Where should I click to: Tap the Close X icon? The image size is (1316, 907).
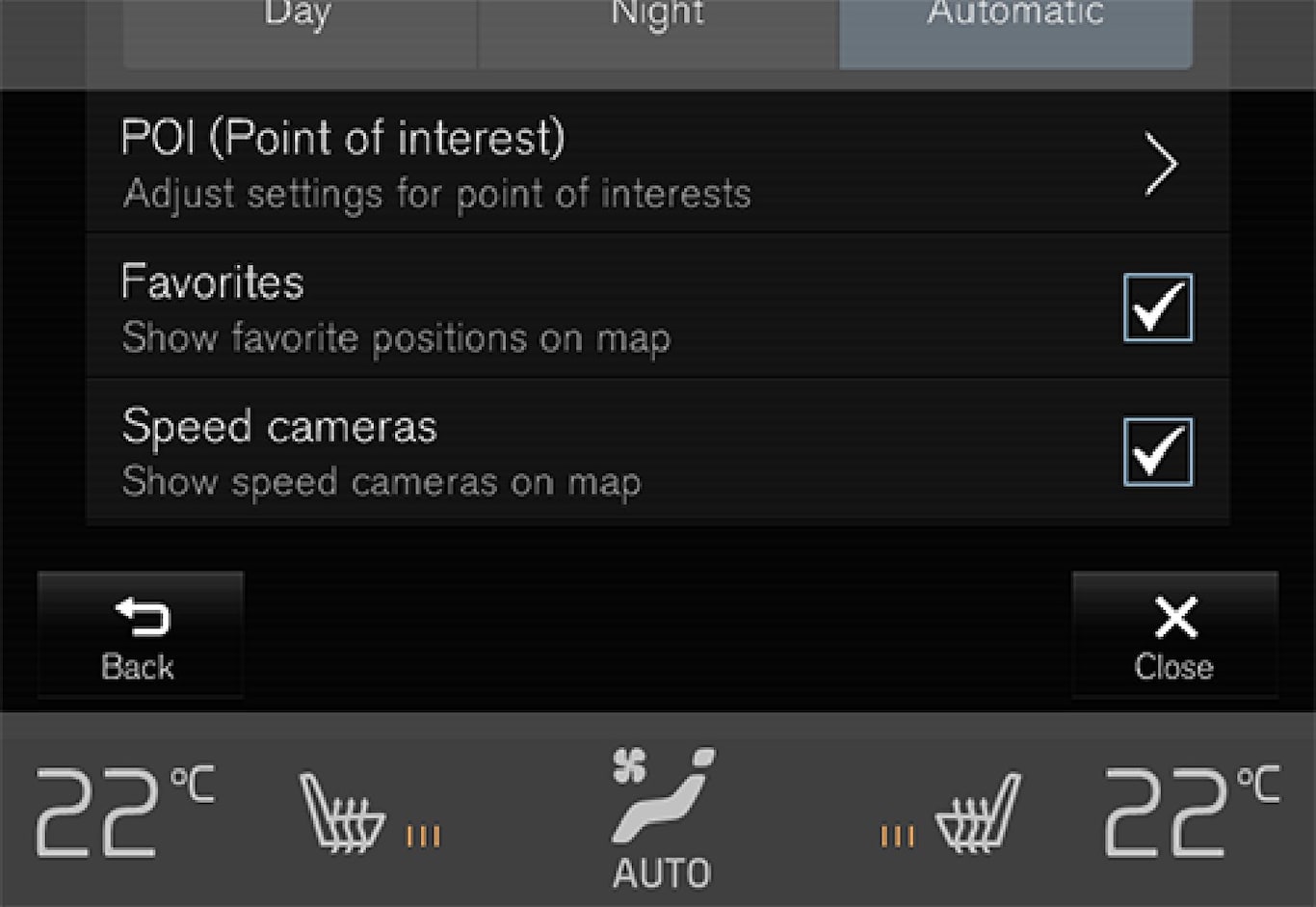point(1175,617)
